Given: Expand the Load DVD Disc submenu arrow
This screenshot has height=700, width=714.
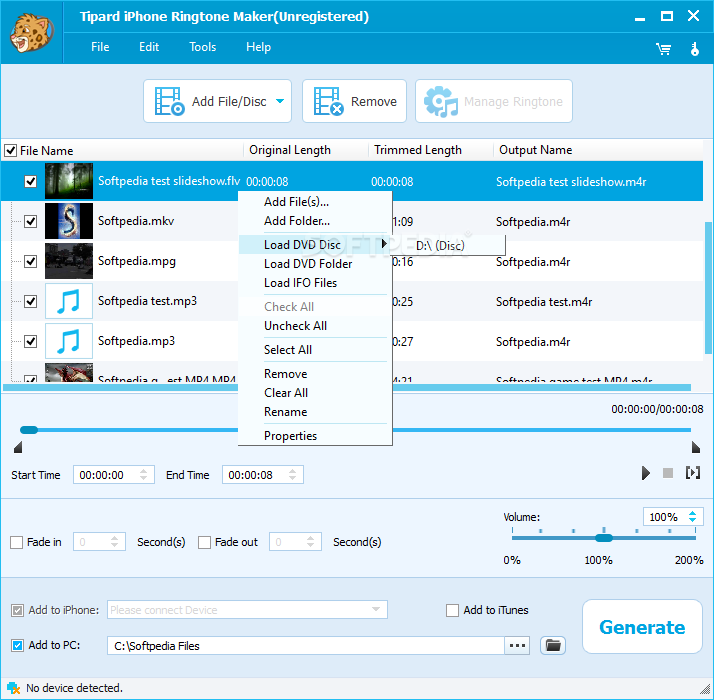Looking at the screenshot, I should pyautogui.click(x=384, y=244).
